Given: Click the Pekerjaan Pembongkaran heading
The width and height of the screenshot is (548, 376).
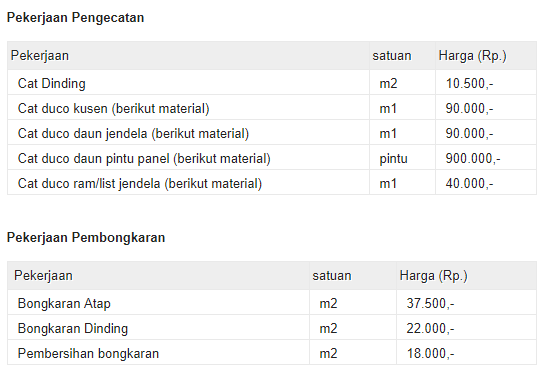Looking at the screenshot, I should tap(86, 238).
